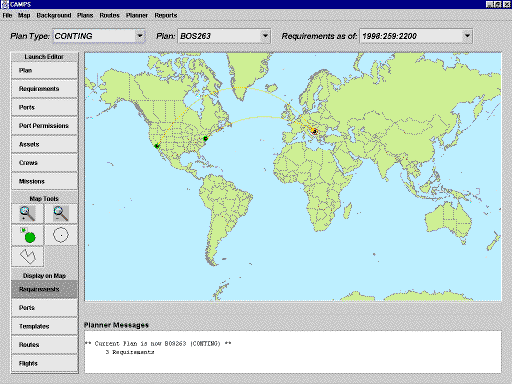Toggle Routes display on map
Screen dimensions: 512x384
(44, 345)
